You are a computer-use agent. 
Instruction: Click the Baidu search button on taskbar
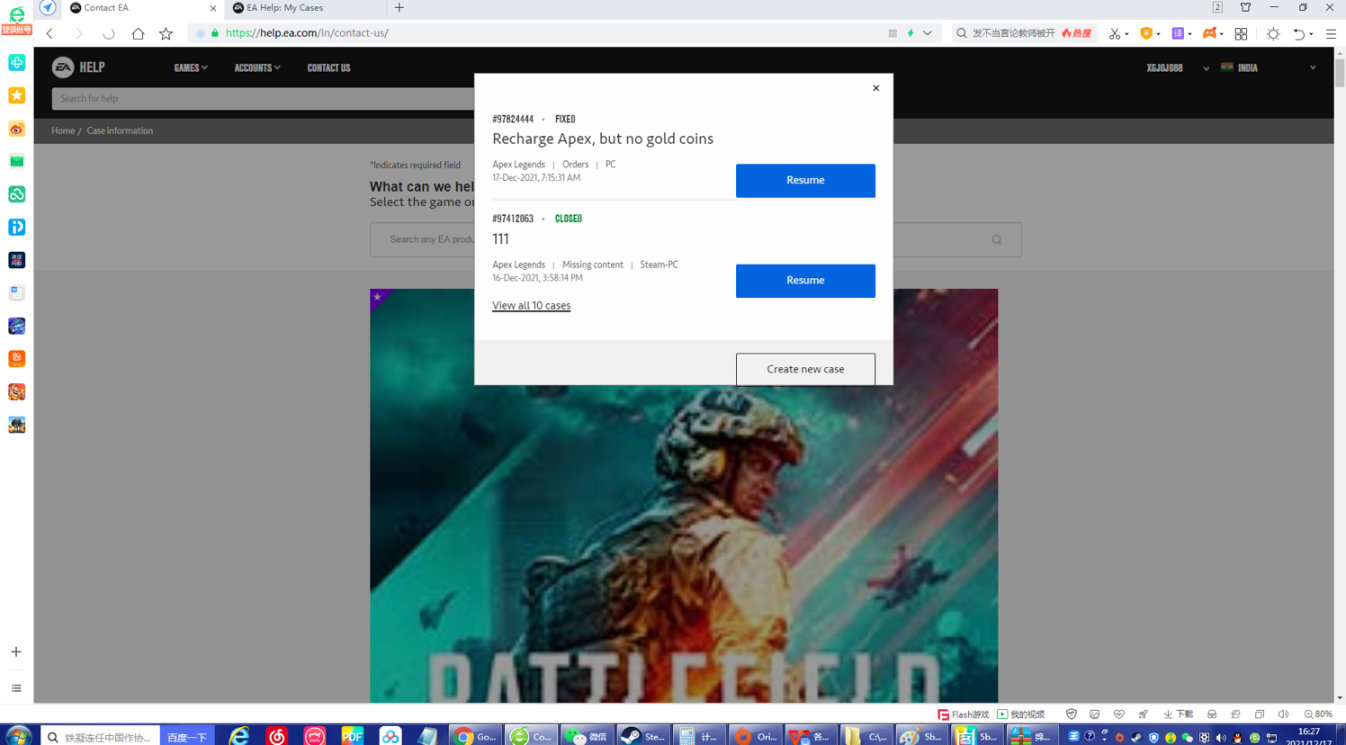(x=187, y=737)
